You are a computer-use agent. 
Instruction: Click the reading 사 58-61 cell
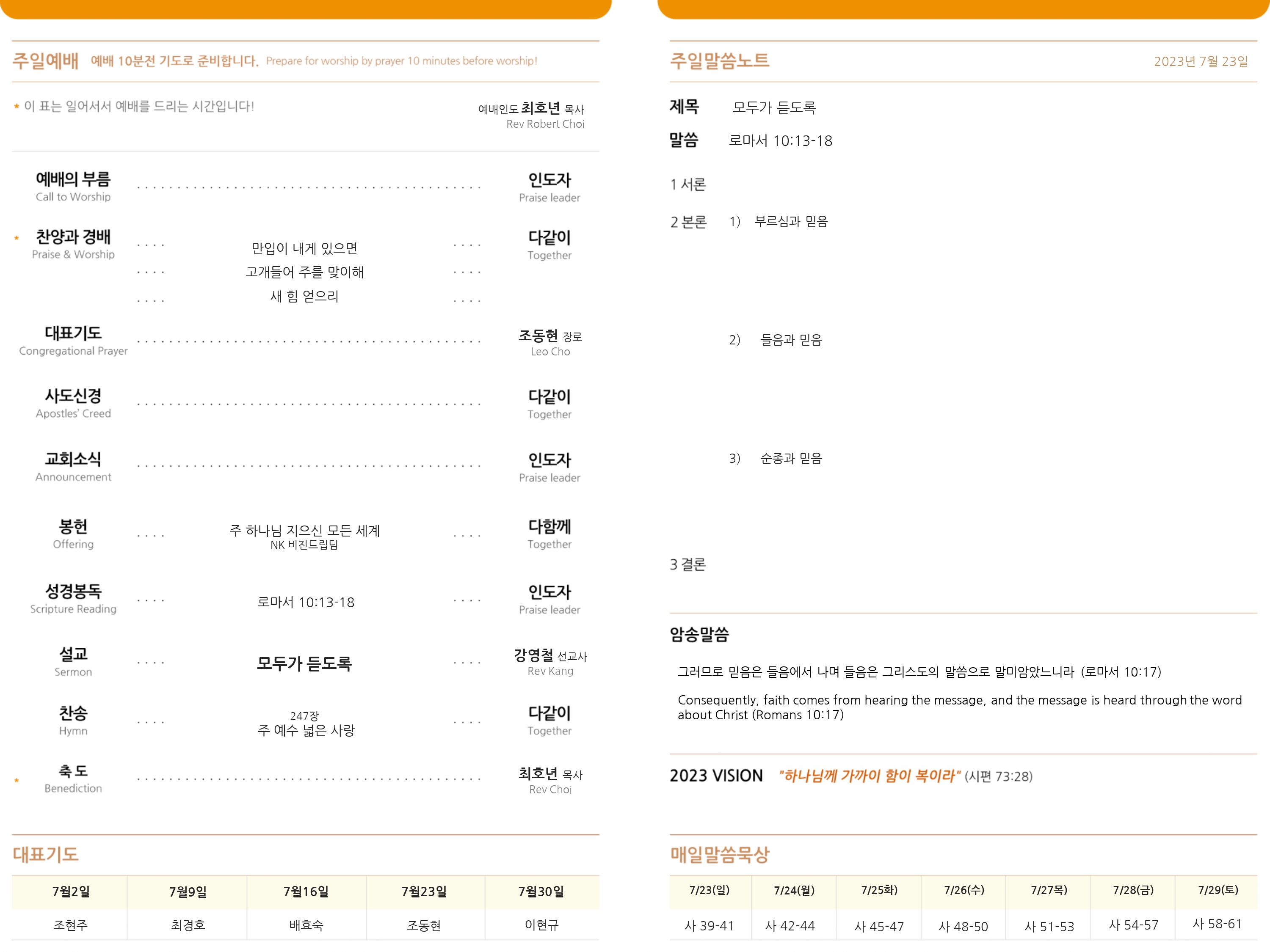(x=1217, y=924)
